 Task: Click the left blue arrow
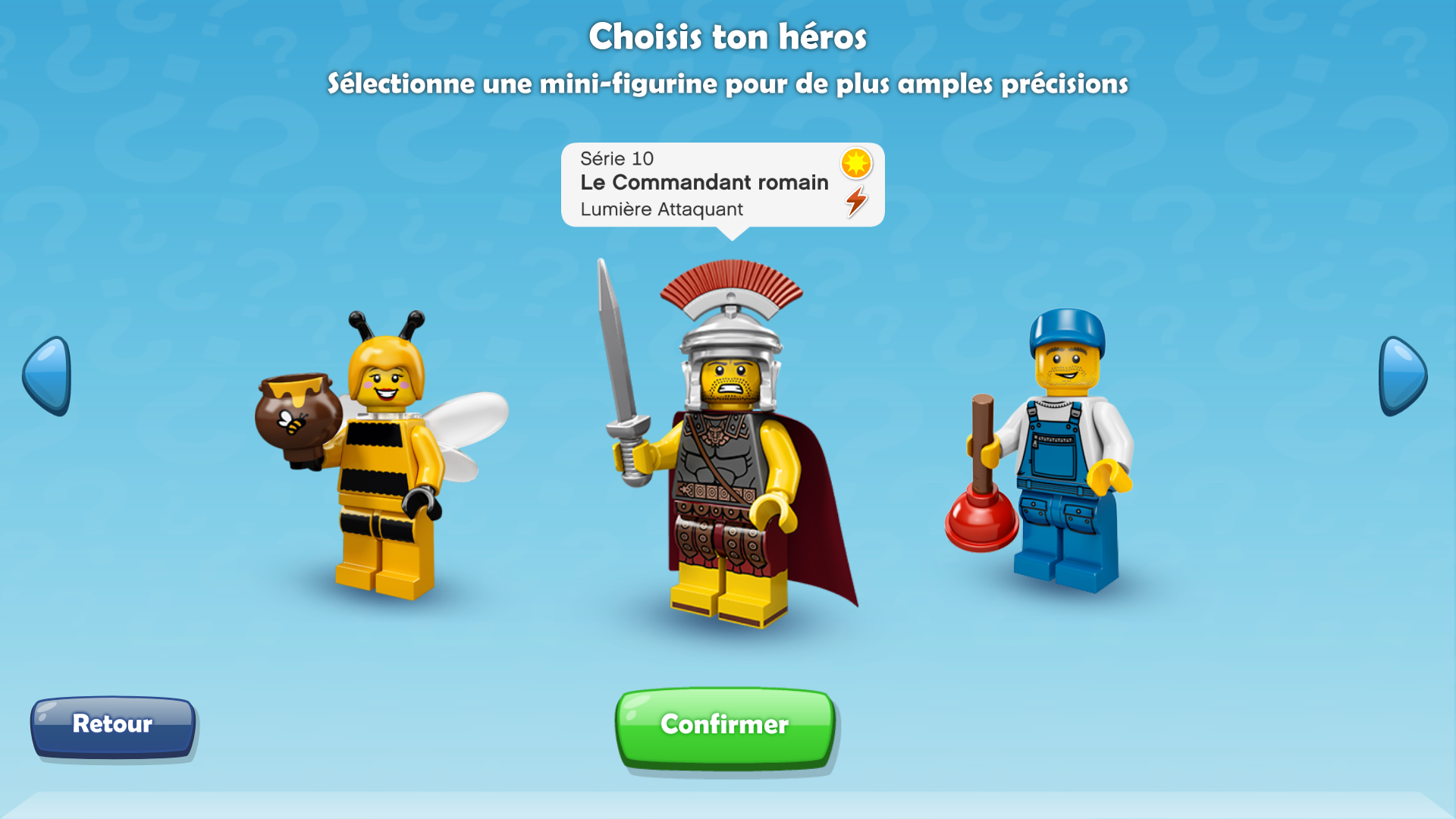47,376
